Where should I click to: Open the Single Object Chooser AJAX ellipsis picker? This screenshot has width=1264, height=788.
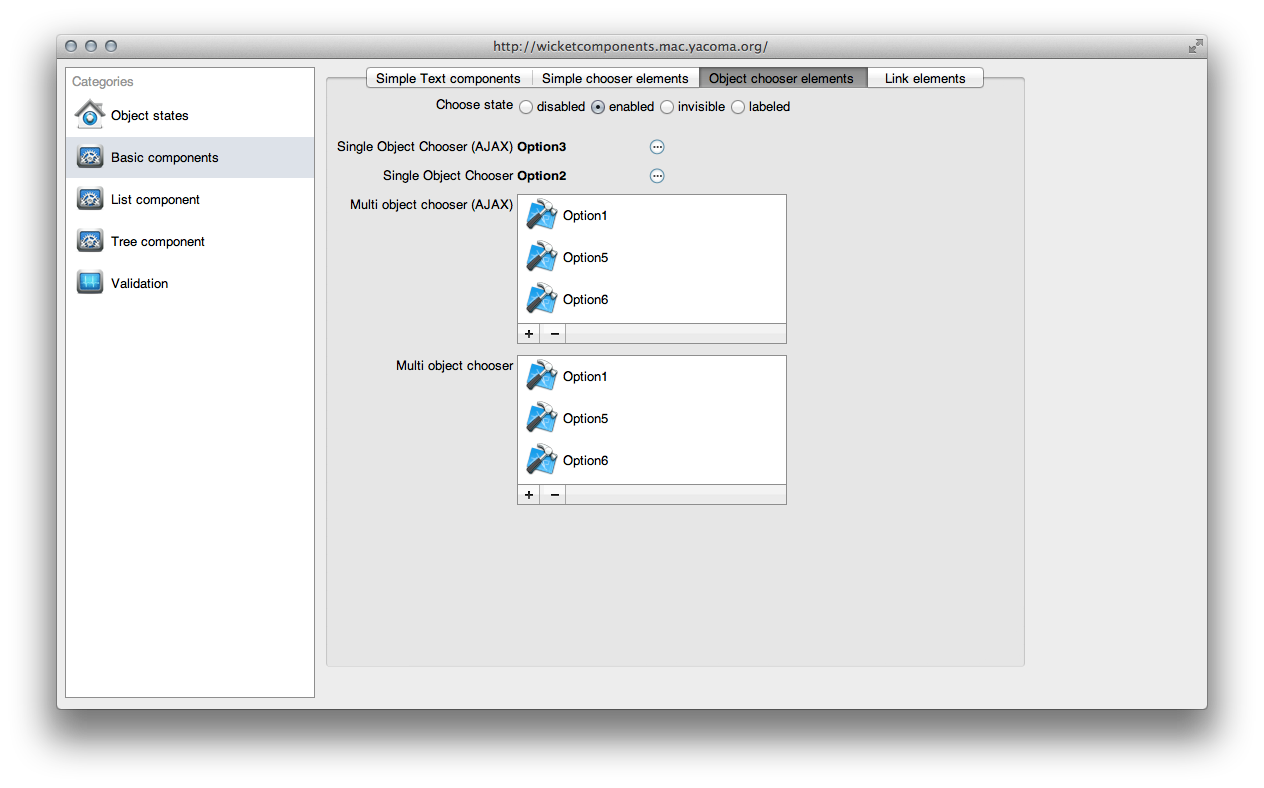(657, 147)
